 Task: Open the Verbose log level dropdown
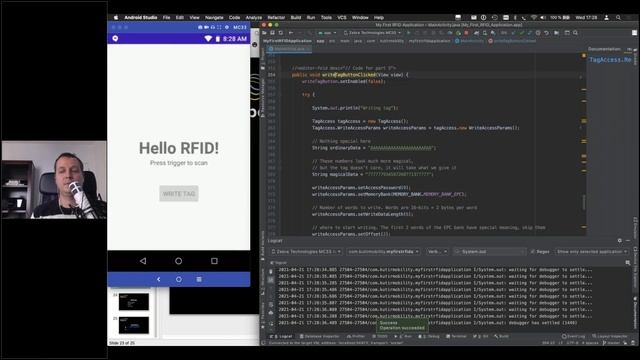[437, 251]
